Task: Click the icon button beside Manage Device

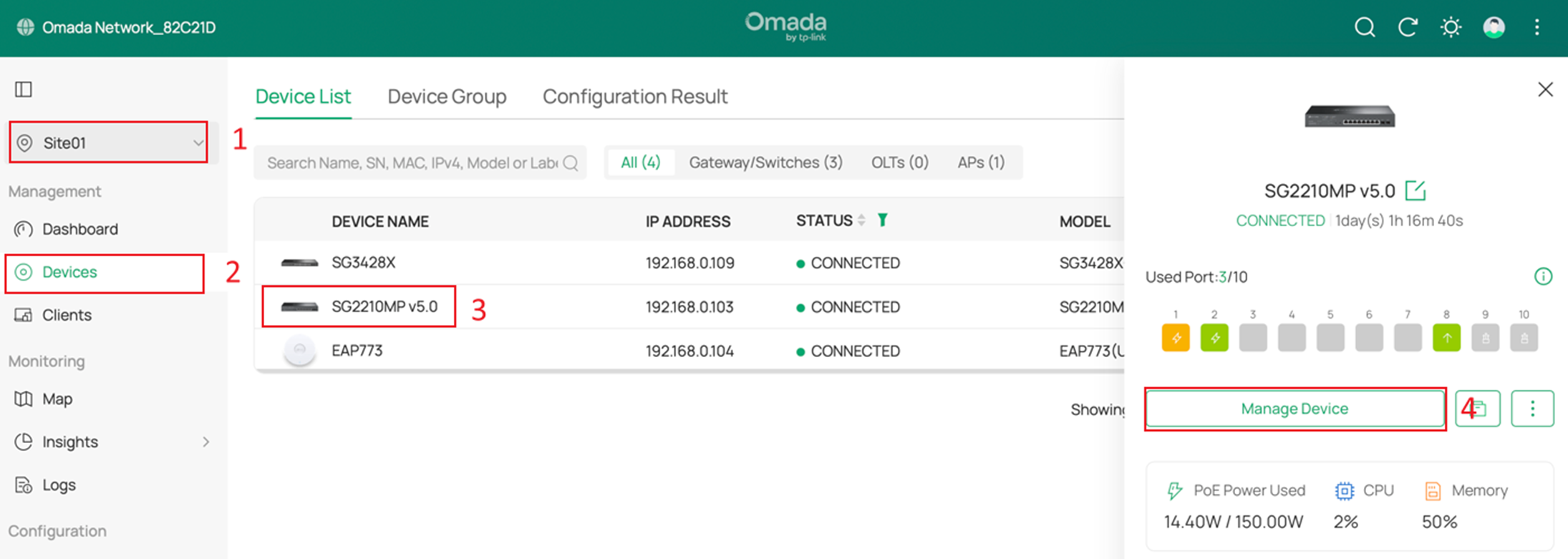Action: (x=1478, y=409)
